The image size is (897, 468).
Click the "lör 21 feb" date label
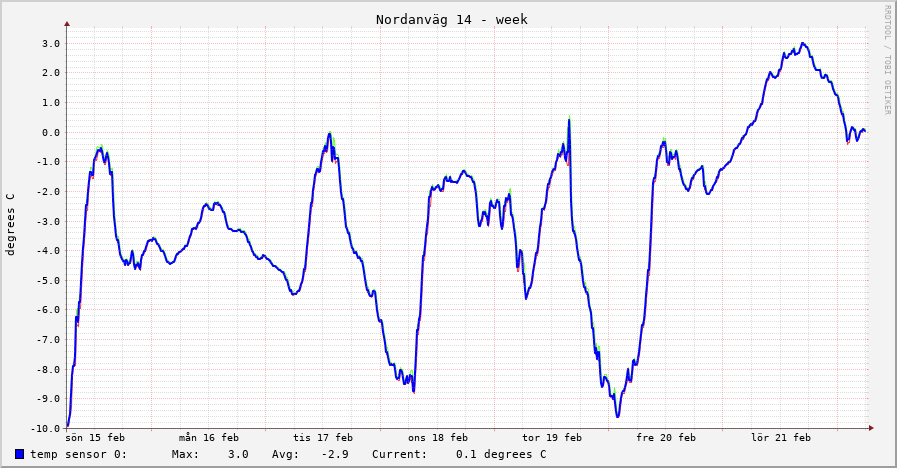point(781,437)
